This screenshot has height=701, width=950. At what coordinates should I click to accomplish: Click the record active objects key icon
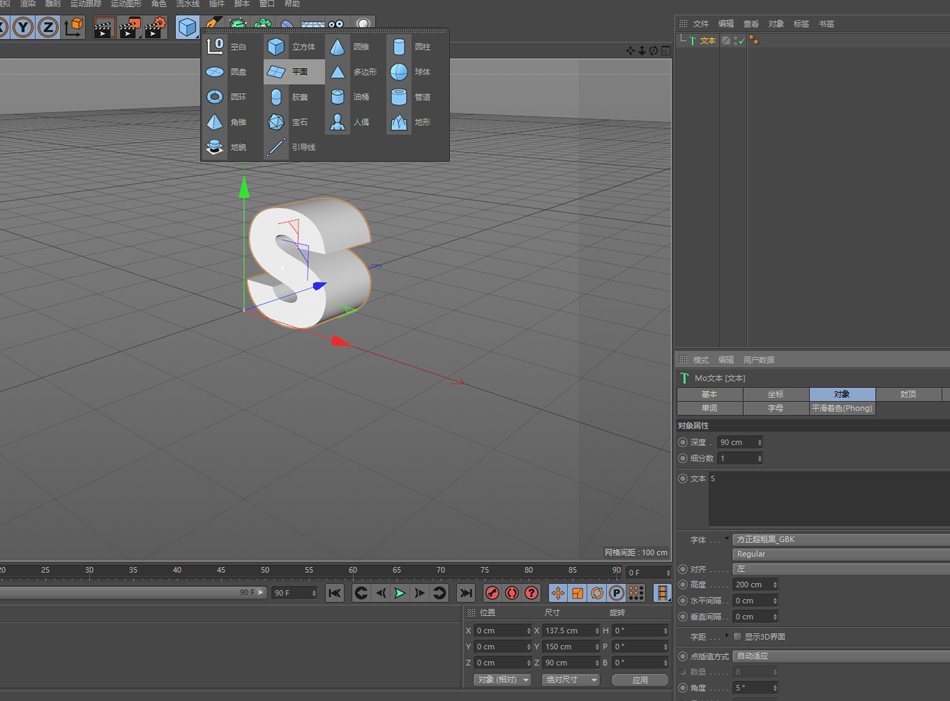coord(492,593)
